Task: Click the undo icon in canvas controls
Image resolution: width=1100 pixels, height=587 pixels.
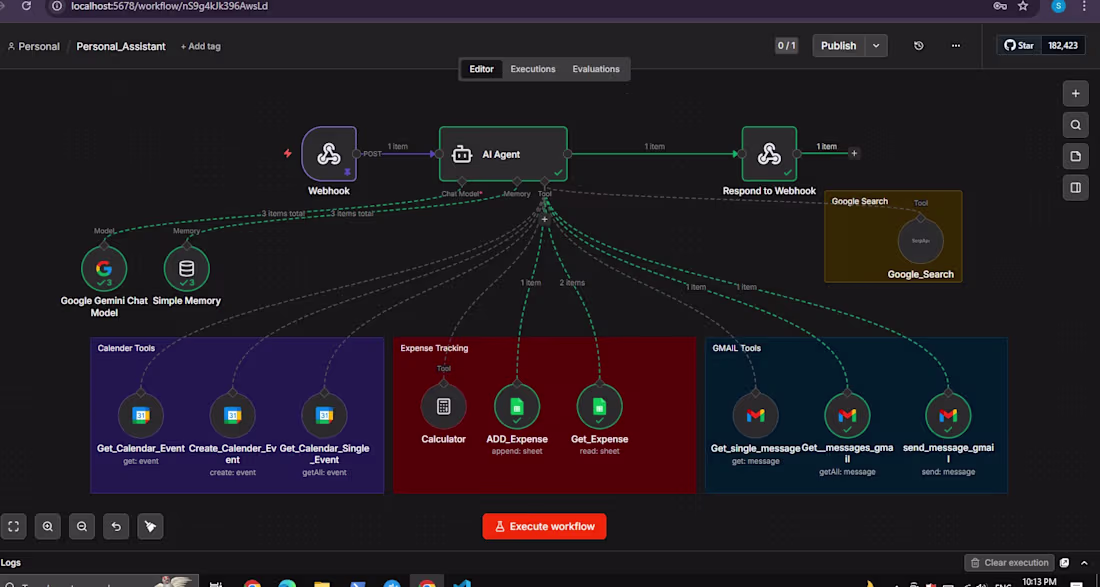Action: click(x=116, y=526)
